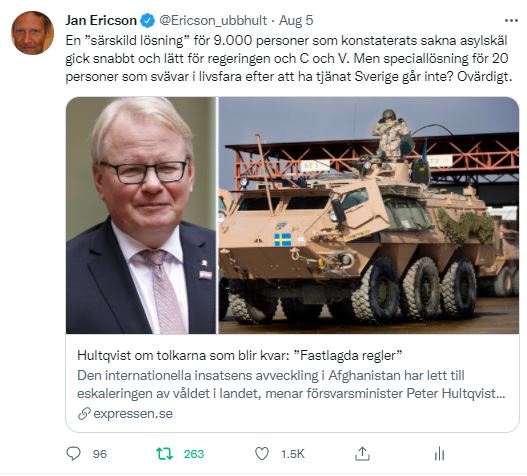The height and width of the screenshot is (476, 527).
Task: Click the green retweet icon
Action: [x=164, y=454]
